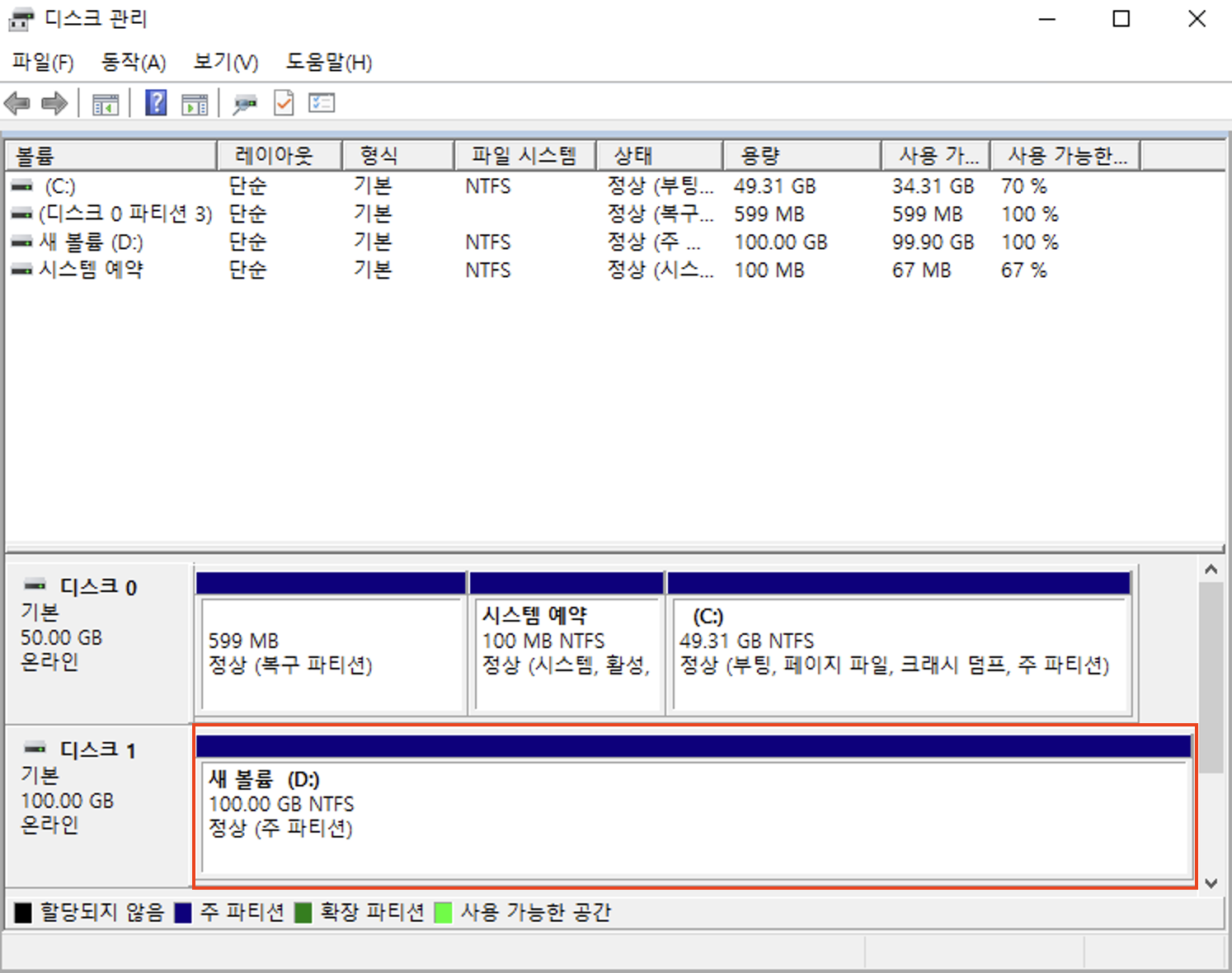Click the Disk Management title bar icon
The height and width of the screenshot is (973, 1232).
[x=21, y=19]
